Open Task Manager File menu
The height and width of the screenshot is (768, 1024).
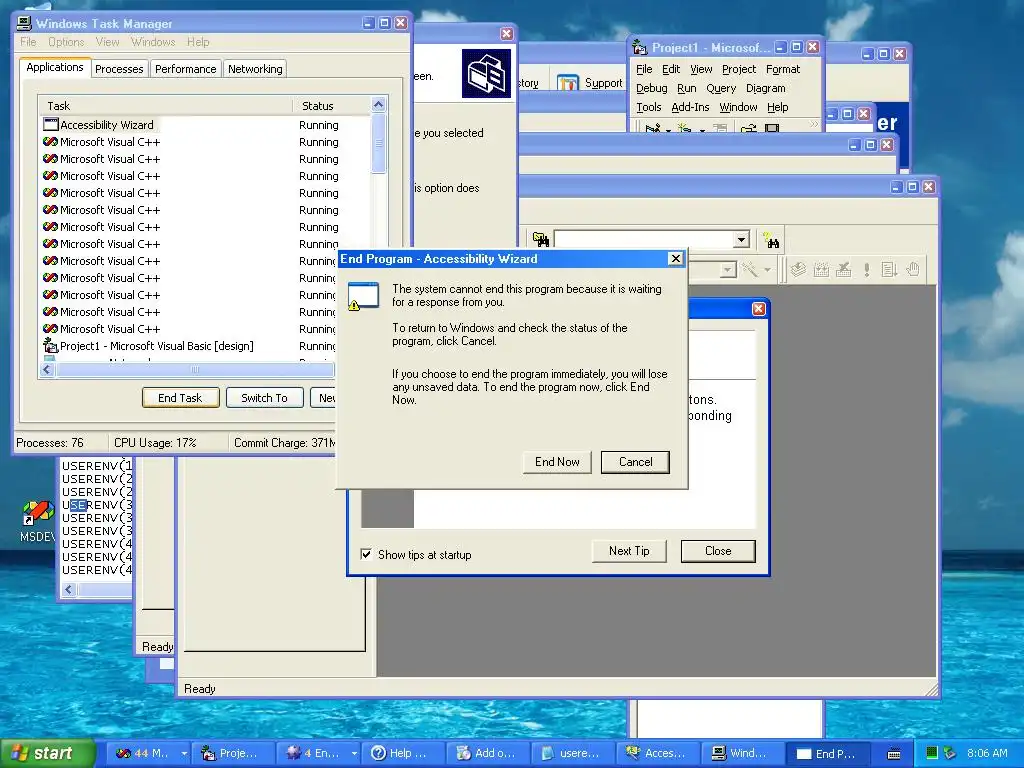click(x=28, y=42)
